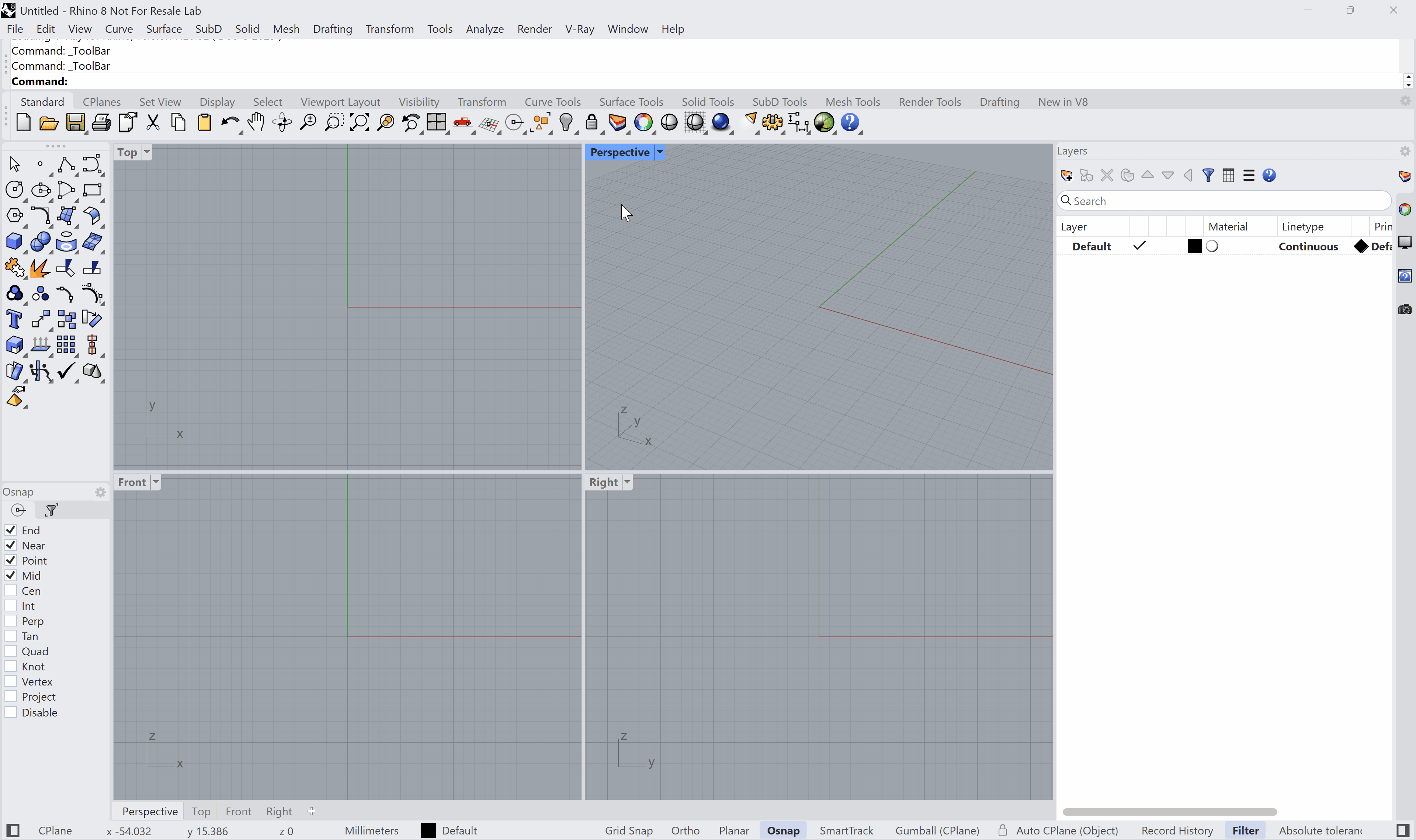Uncheck the Near osnap checkbox
Viewport: 1416px width, 840px height.
point(11,545)
